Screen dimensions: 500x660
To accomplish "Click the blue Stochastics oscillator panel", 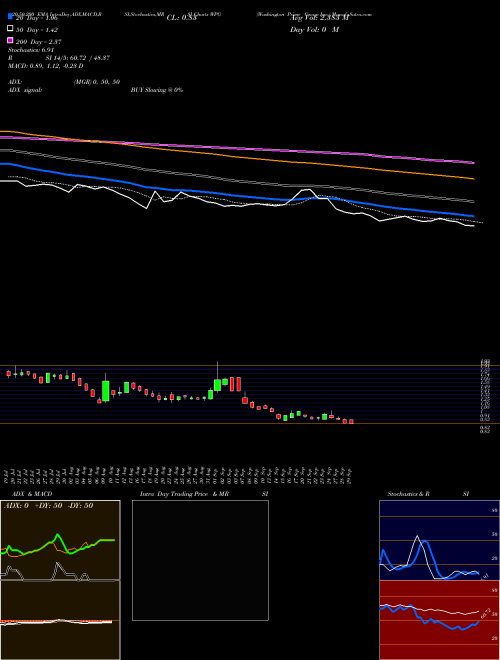I will [439, 540].
